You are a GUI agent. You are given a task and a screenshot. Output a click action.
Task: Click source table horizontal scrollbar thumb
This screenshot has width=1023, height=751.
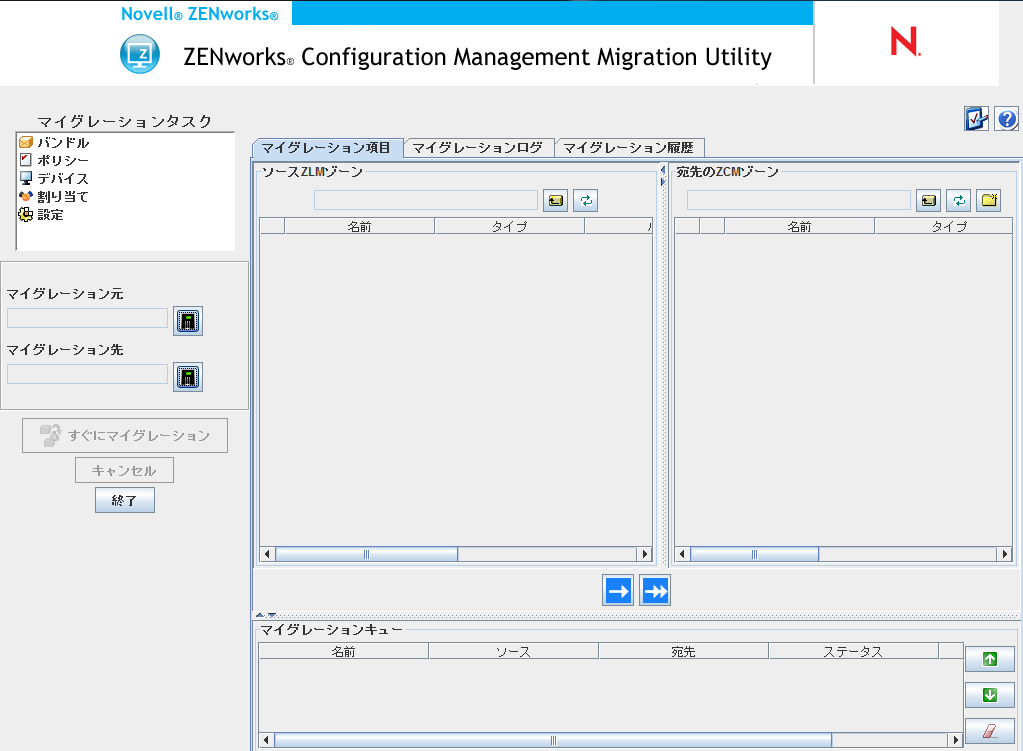click(367, 555)
